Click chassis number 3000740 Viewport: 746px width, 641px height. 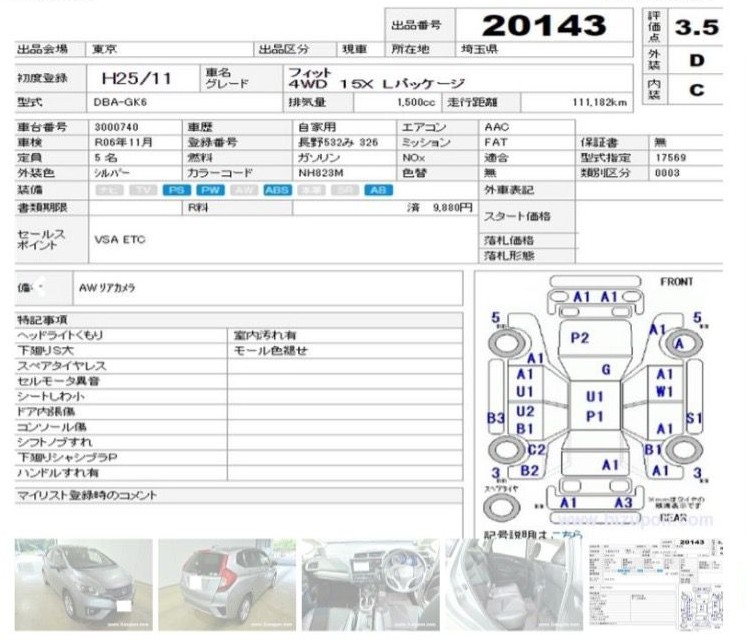click(x=117, y=127)
